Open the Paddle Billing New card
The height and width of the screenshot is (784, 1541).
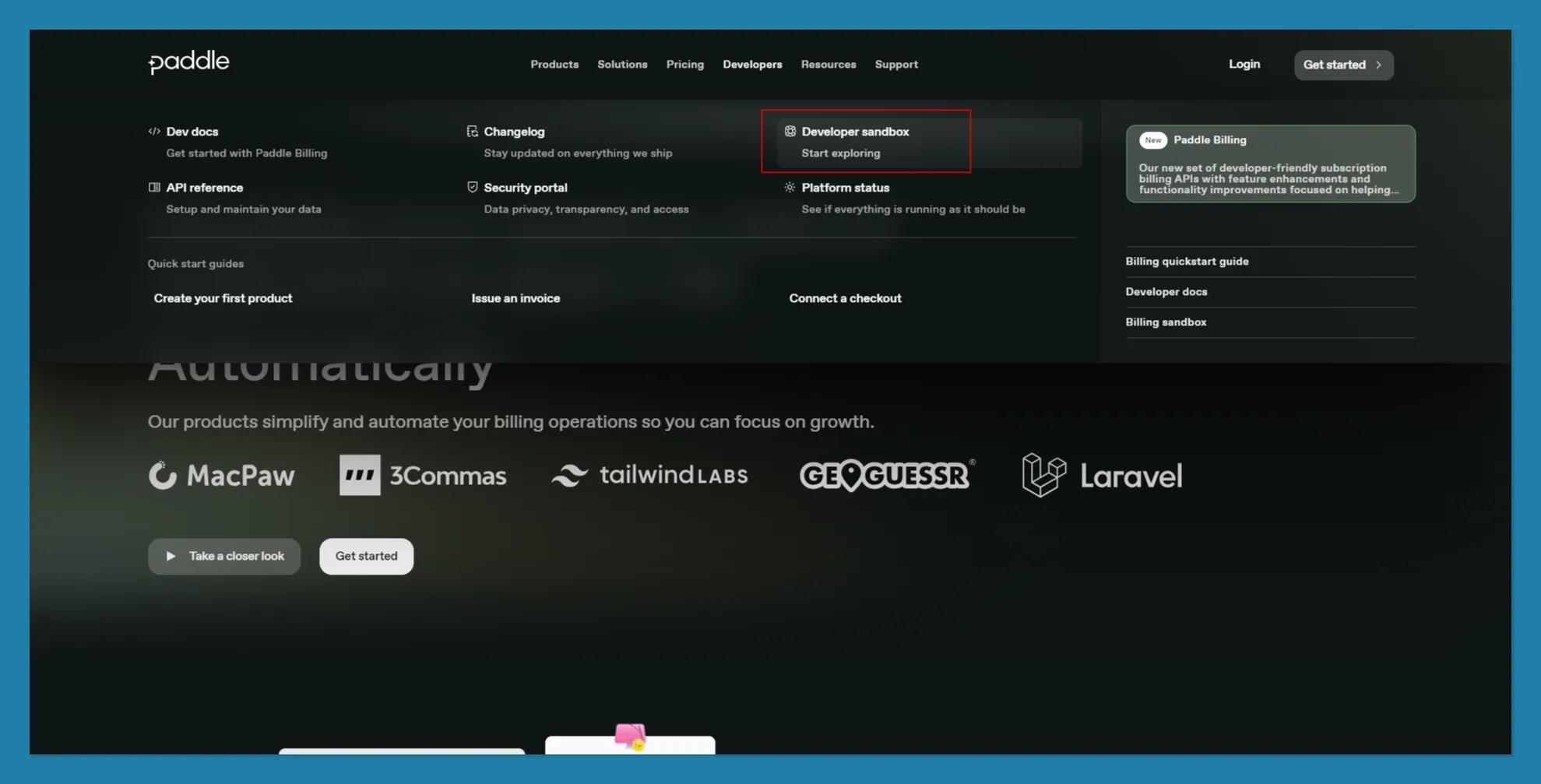point(1270,163)
